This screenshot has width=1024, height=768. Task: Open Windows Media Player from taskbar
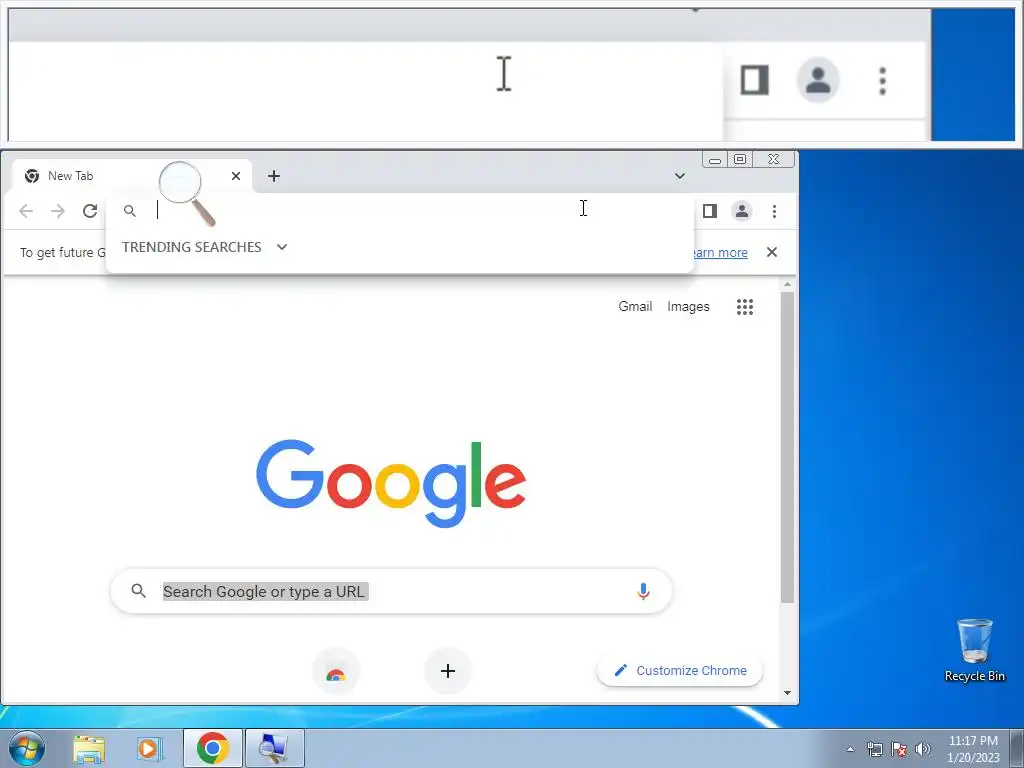149,748
